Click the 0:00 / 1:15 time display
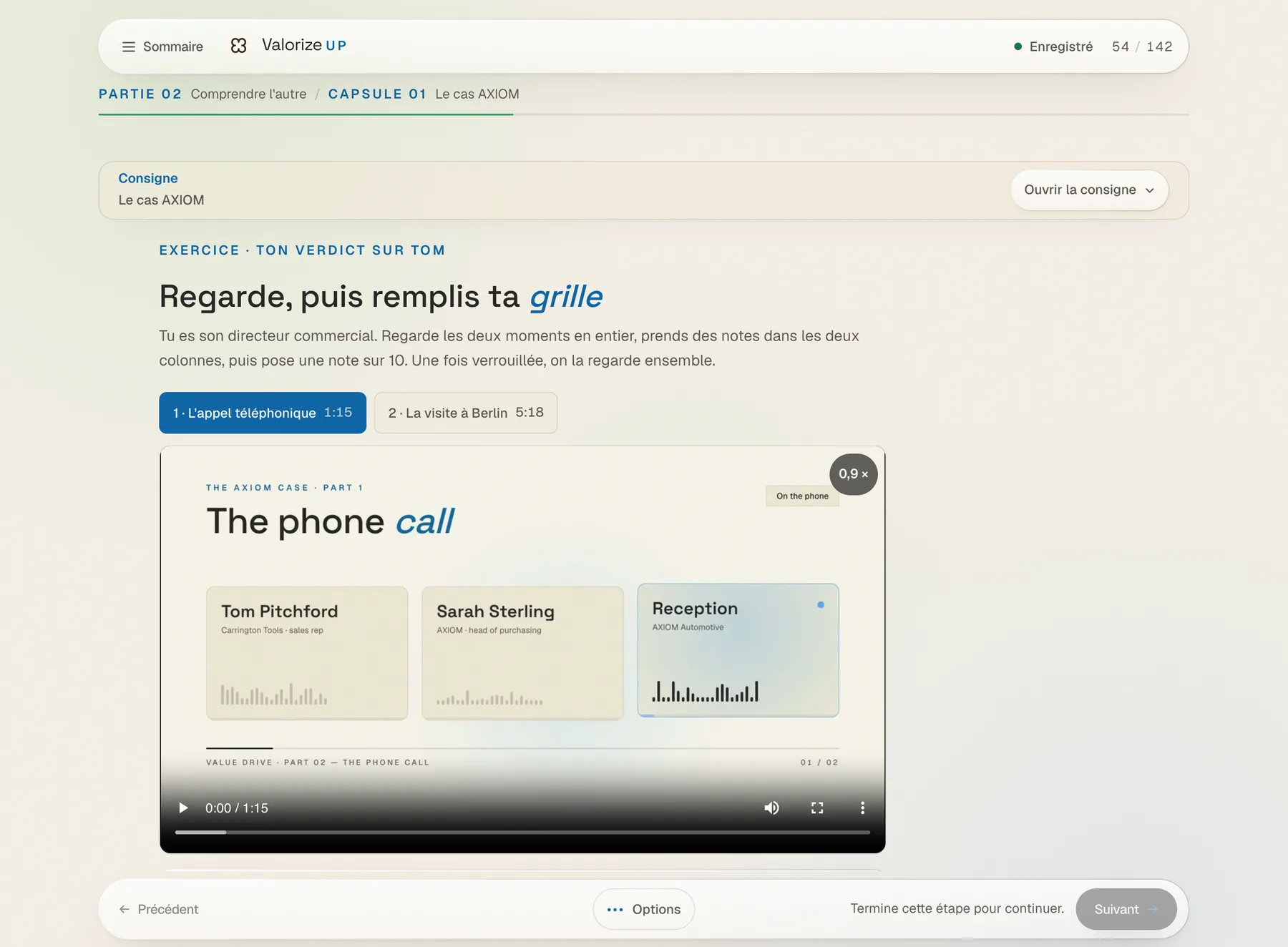Screen dimensions: 1288x947 tap(237, 808)
